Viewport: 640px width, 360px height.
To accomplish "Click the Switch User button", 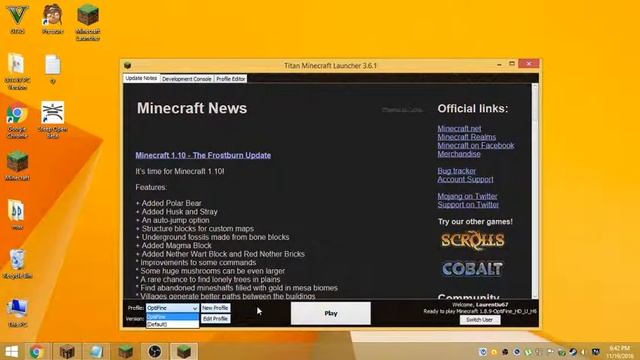I will point(480,320).
